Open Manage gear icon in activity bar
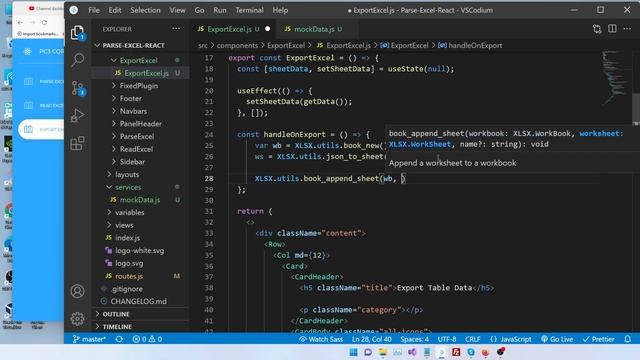This screenshot has width=640, height=360. point(78,318)
